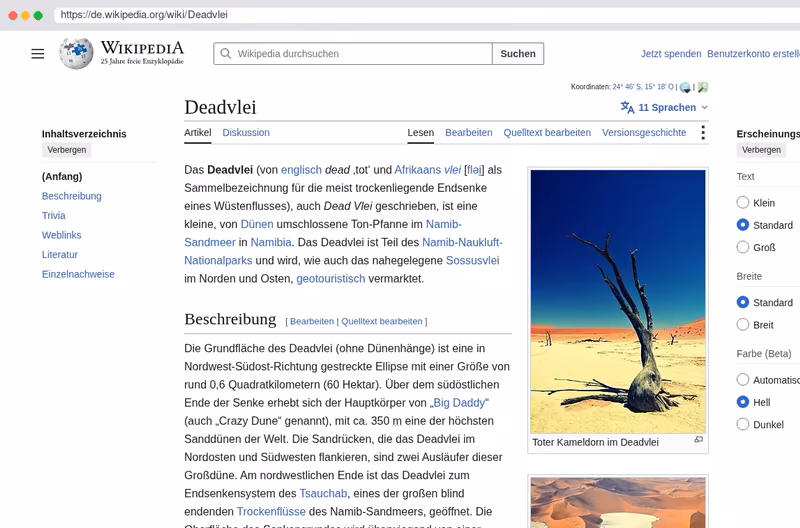Image resolution: width=800 pixels, height=528 pixels.
Task: Select the Lesen tab
Action: tap(420, 133)
